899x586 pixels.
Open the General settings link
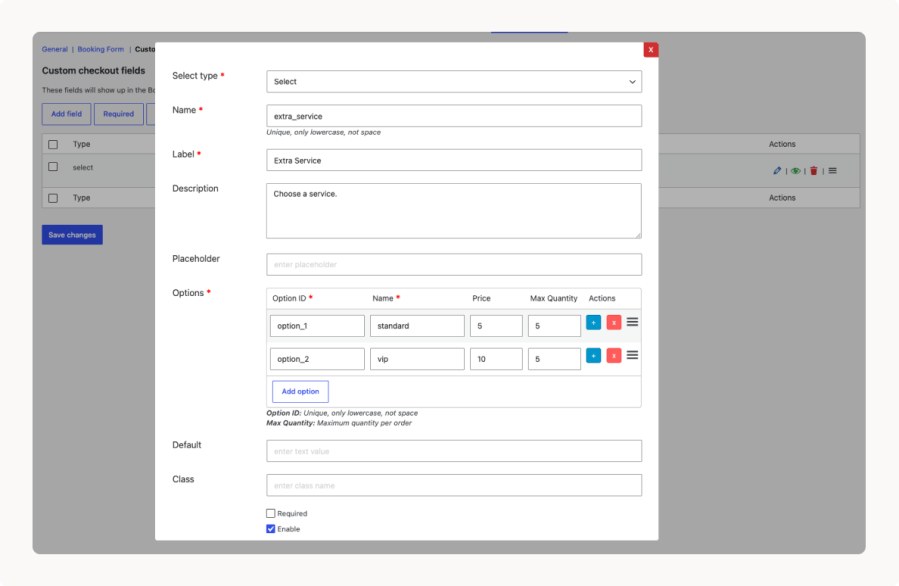point(54,49)
